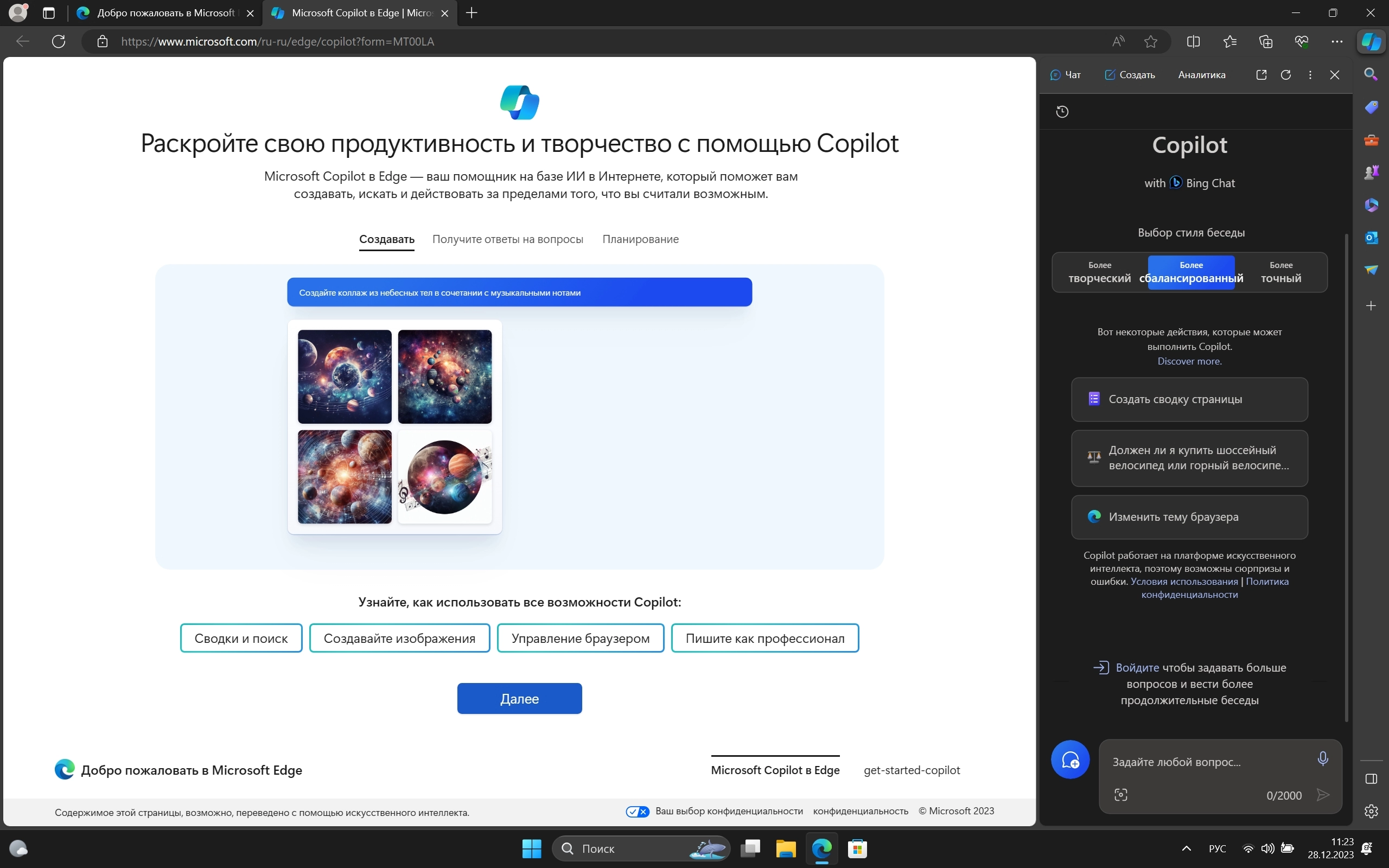Image resolution: width=1389 pixels, height=868 pixels.
Task: Open Copilot pane more options menu
Action: pos(1310,75)
